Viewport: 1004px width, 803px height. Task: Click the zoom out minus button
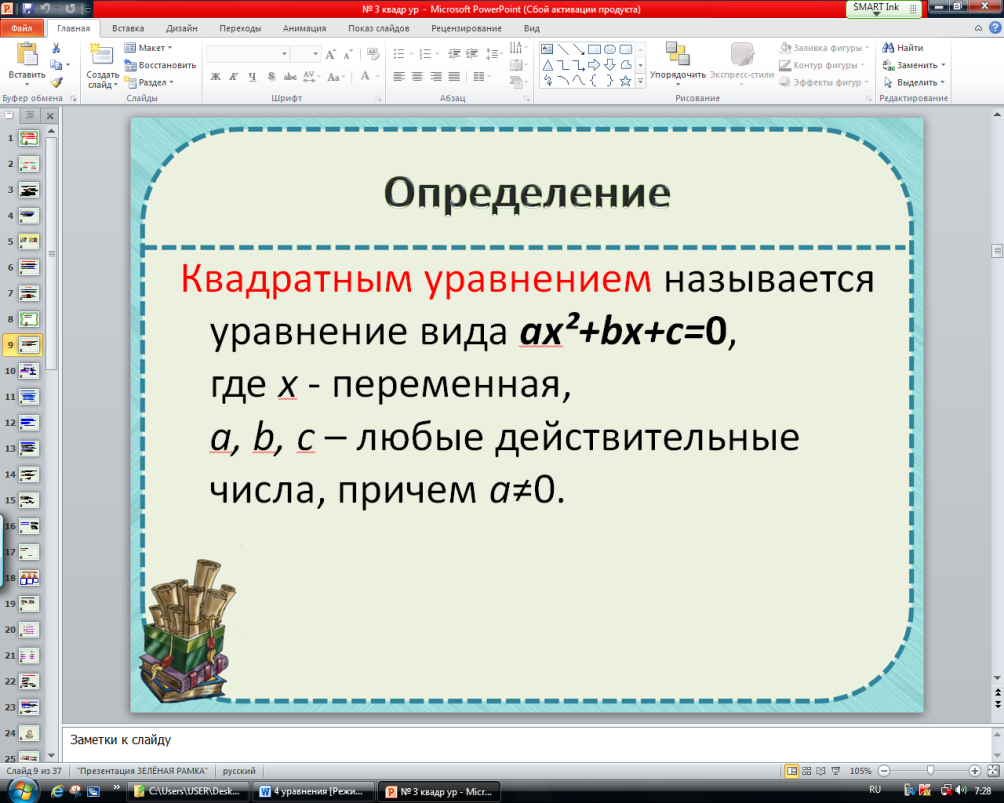pos(884,771)
